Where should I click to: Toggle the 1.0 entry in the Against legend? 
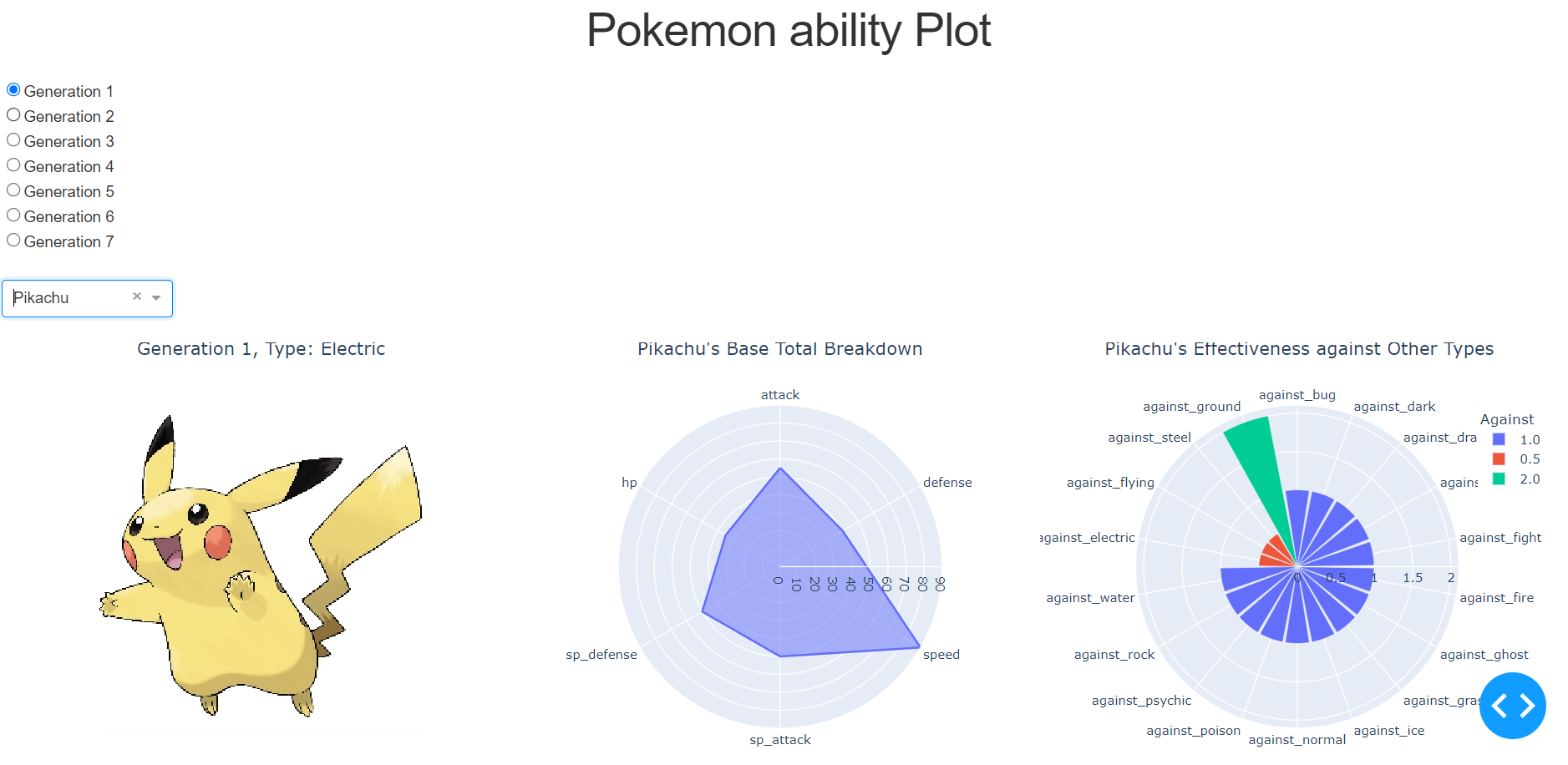click(1529, 438)
